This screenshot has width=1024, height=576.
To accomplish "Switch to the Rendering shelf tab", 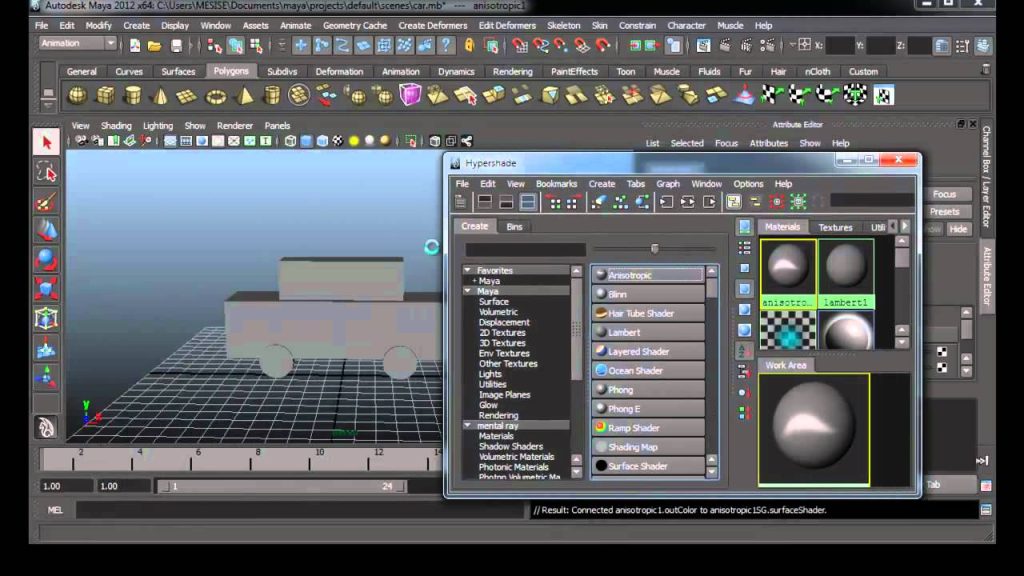I will [512, 71].
